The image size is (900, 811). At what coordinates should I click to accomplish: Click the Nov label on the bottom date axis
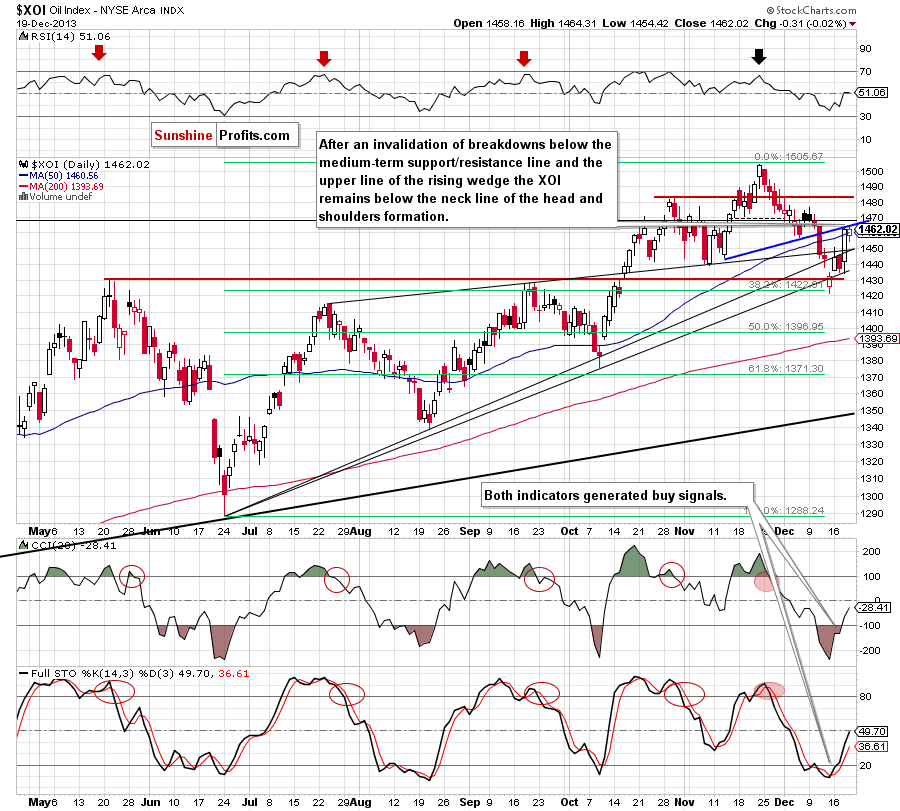click(684, 802)
